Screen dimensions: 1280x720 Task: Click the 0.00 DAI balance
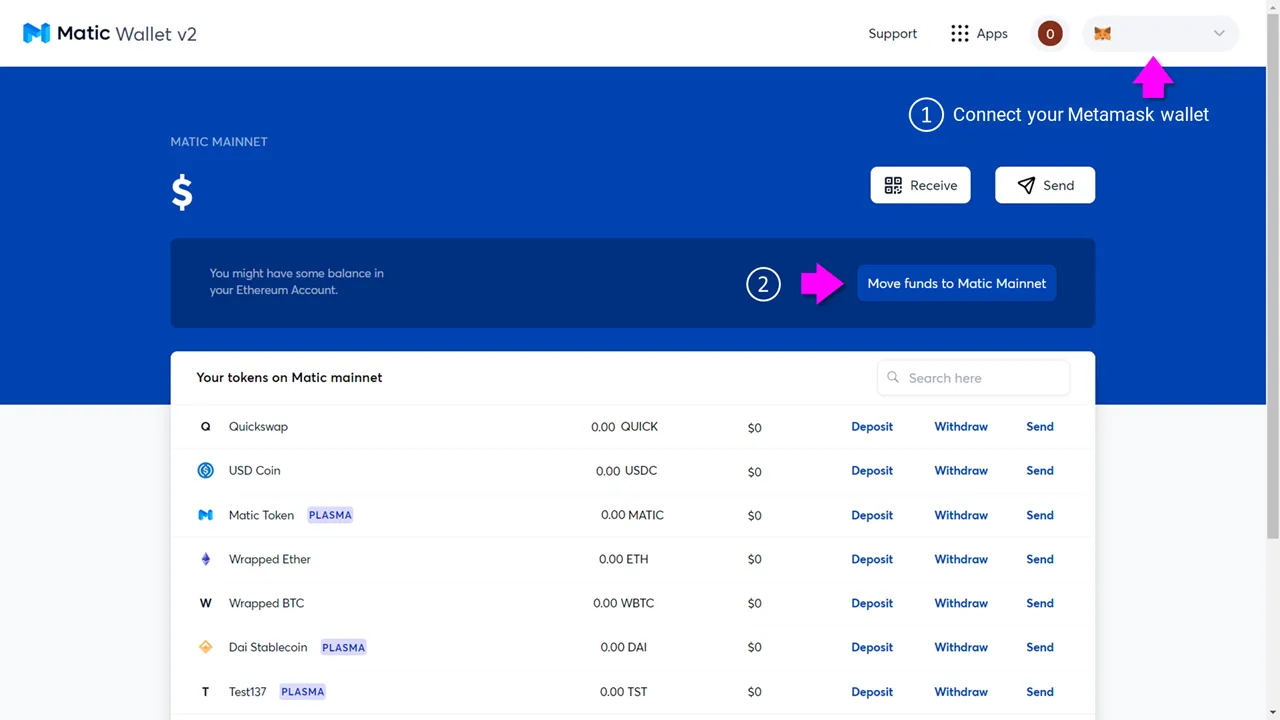click(x=624, y=648)
